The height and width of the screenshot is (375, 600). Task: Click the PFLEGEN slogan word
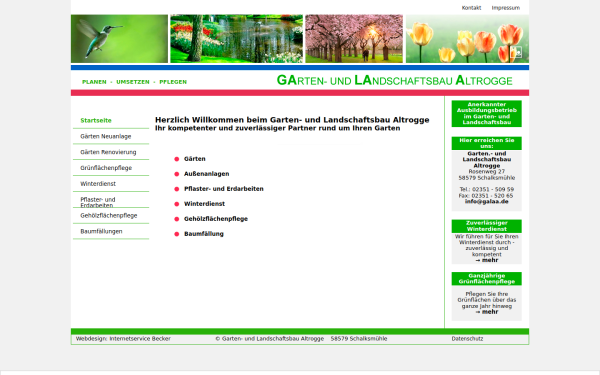coord(173,82)
